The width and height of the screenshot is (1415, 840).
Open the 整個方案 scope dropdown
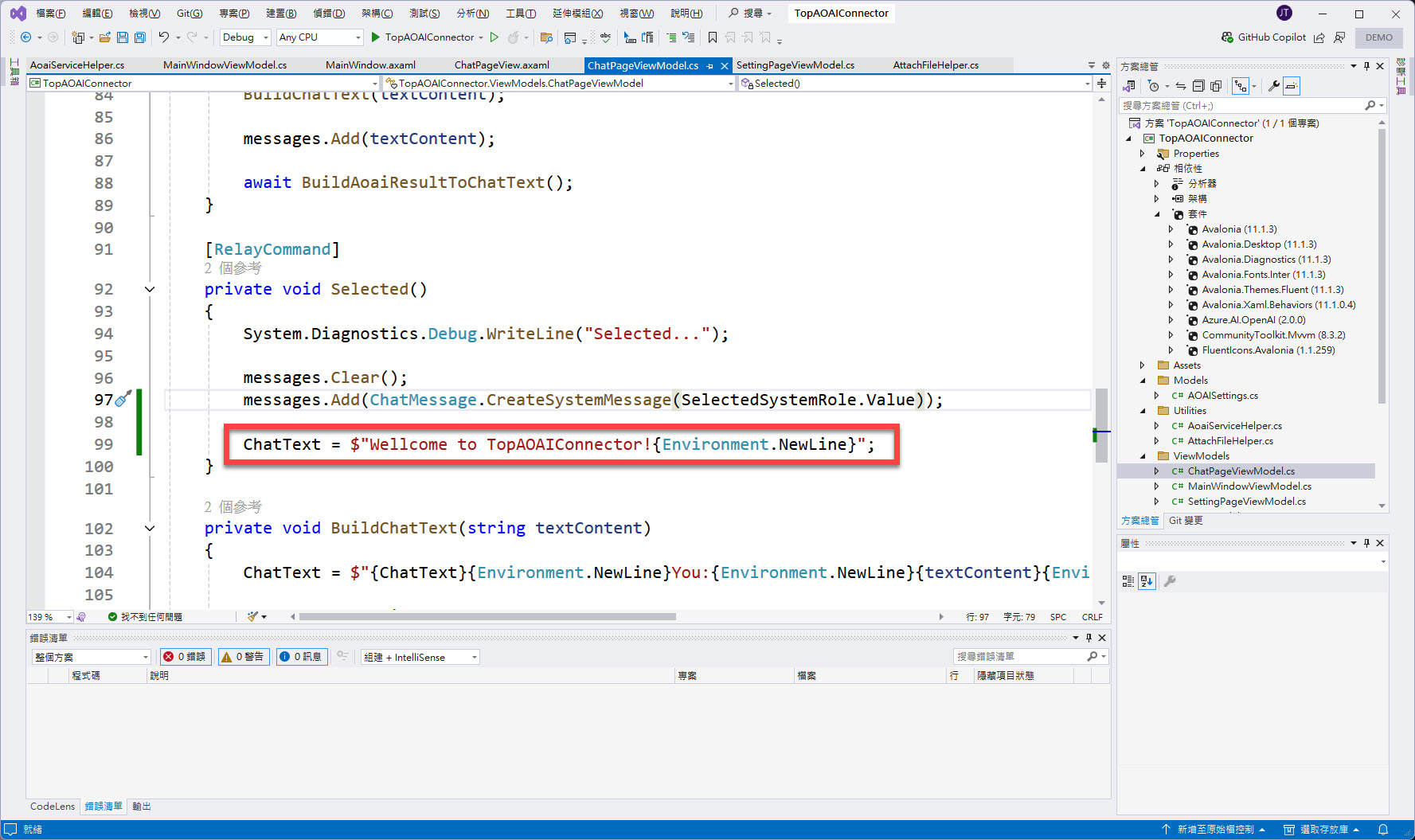(91, 657)
